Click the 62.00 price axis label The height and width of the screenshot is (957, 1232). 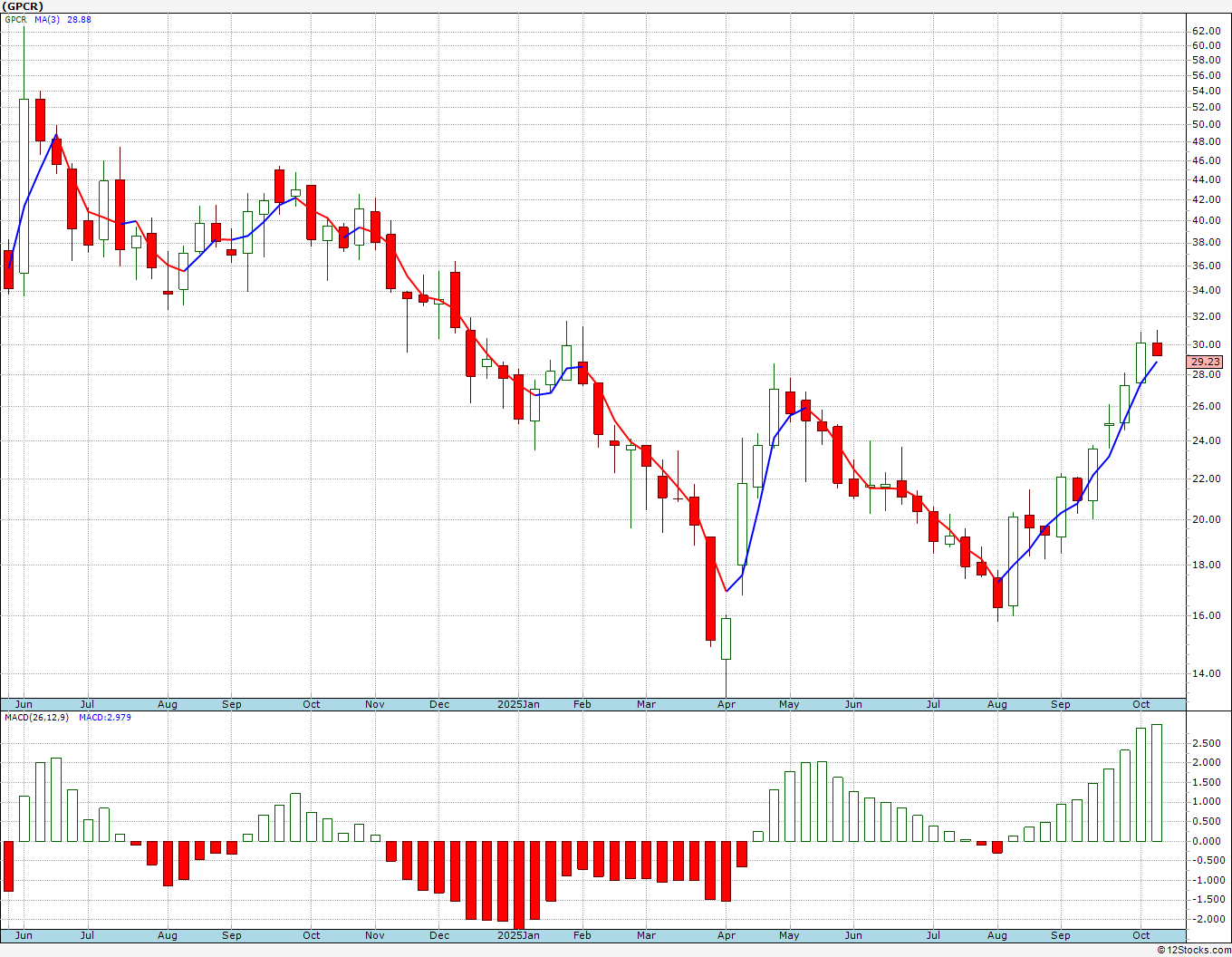pos(1206,30)
